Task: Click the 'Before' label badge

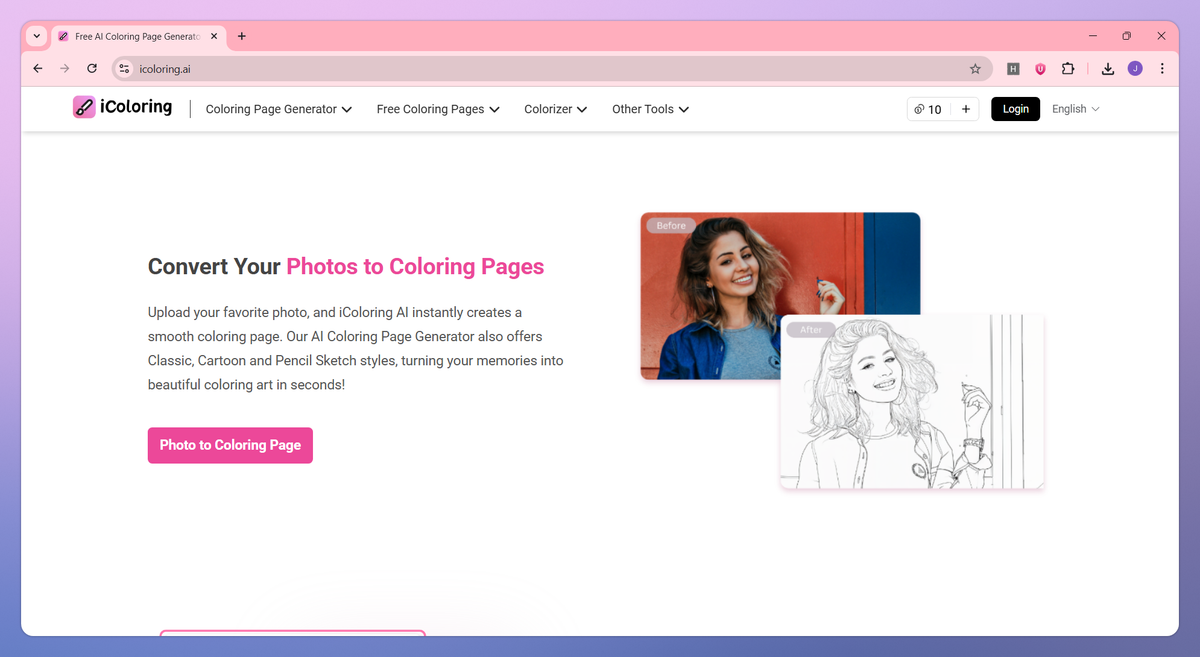Action: tap(671, 226)
